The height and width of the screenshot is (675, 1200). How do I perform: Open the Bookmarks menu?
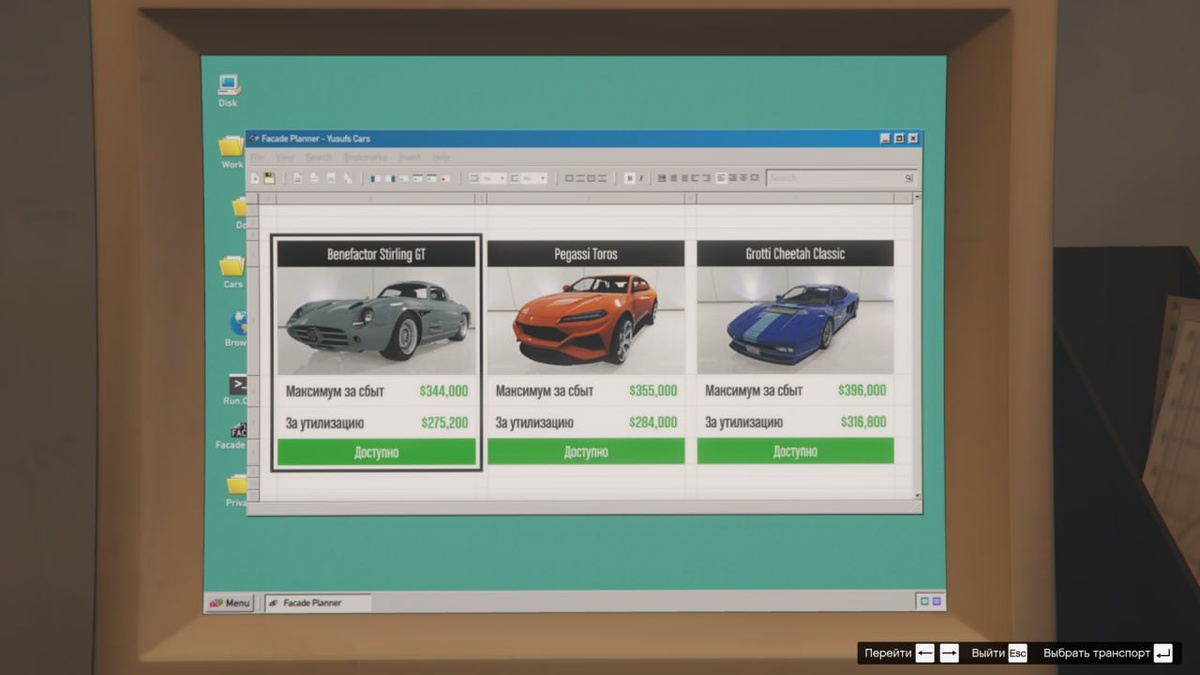[x=365, y=158]
